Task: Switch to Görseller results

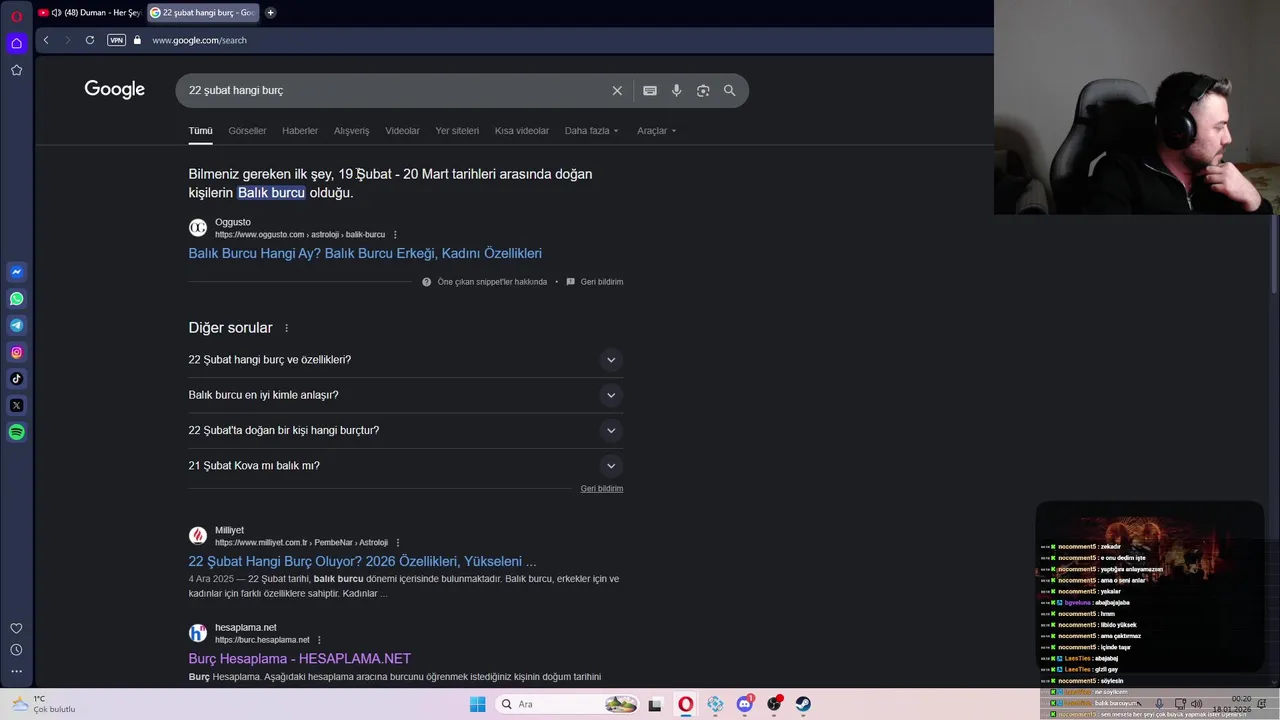Action: pos(247,131)
